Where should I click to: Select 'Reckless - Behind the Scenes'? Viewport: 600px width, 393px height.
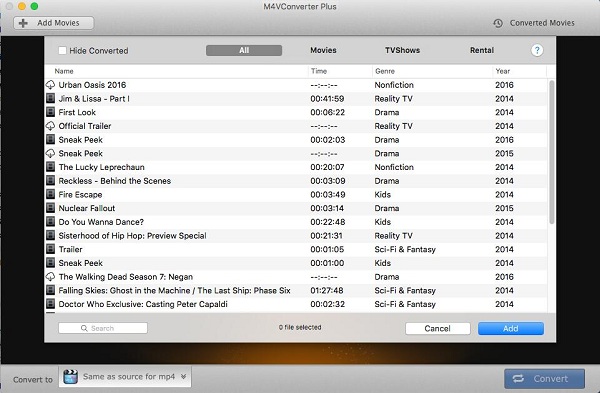296,181
